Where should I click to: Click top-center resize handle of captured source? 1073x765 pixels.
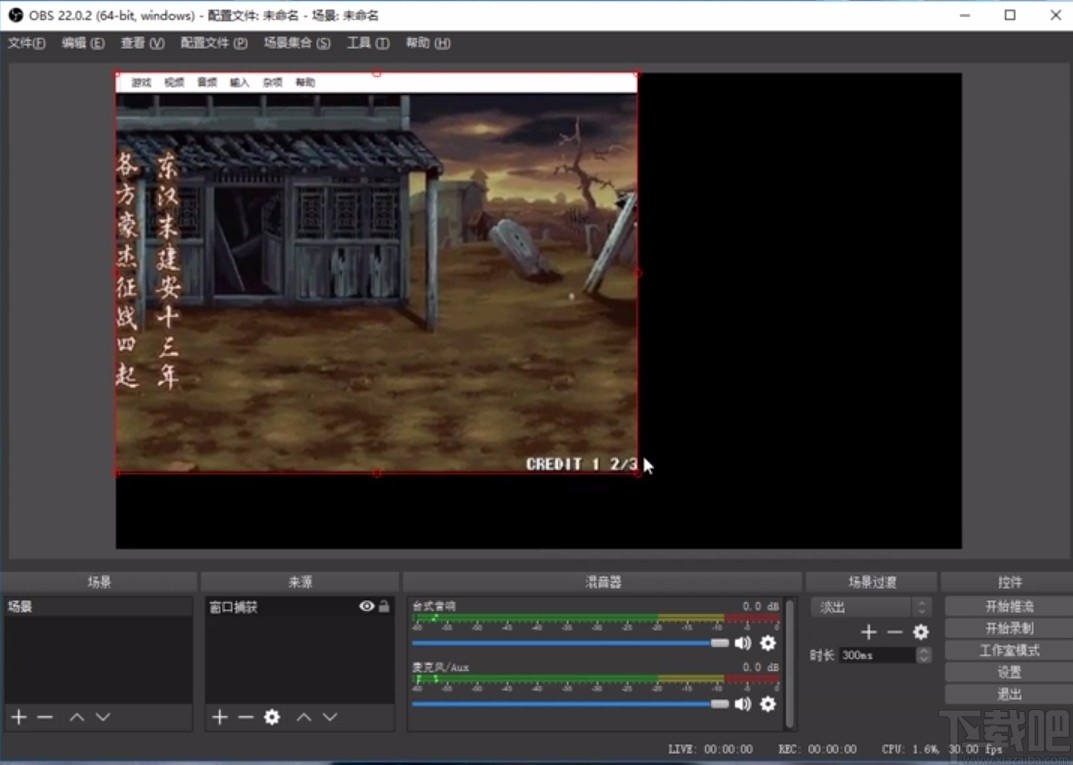[x=376, y=73]
